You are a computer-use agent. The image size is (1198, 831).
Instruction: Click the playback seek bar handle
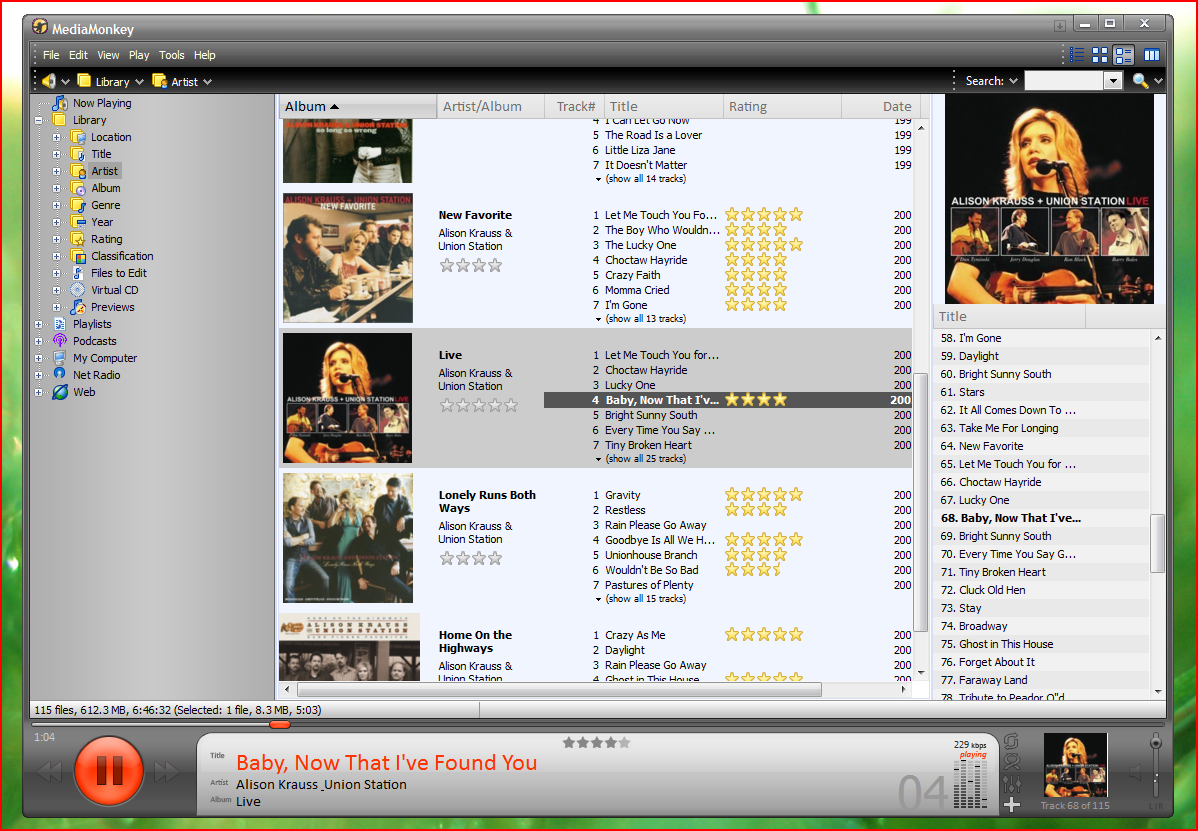(280, 724)
